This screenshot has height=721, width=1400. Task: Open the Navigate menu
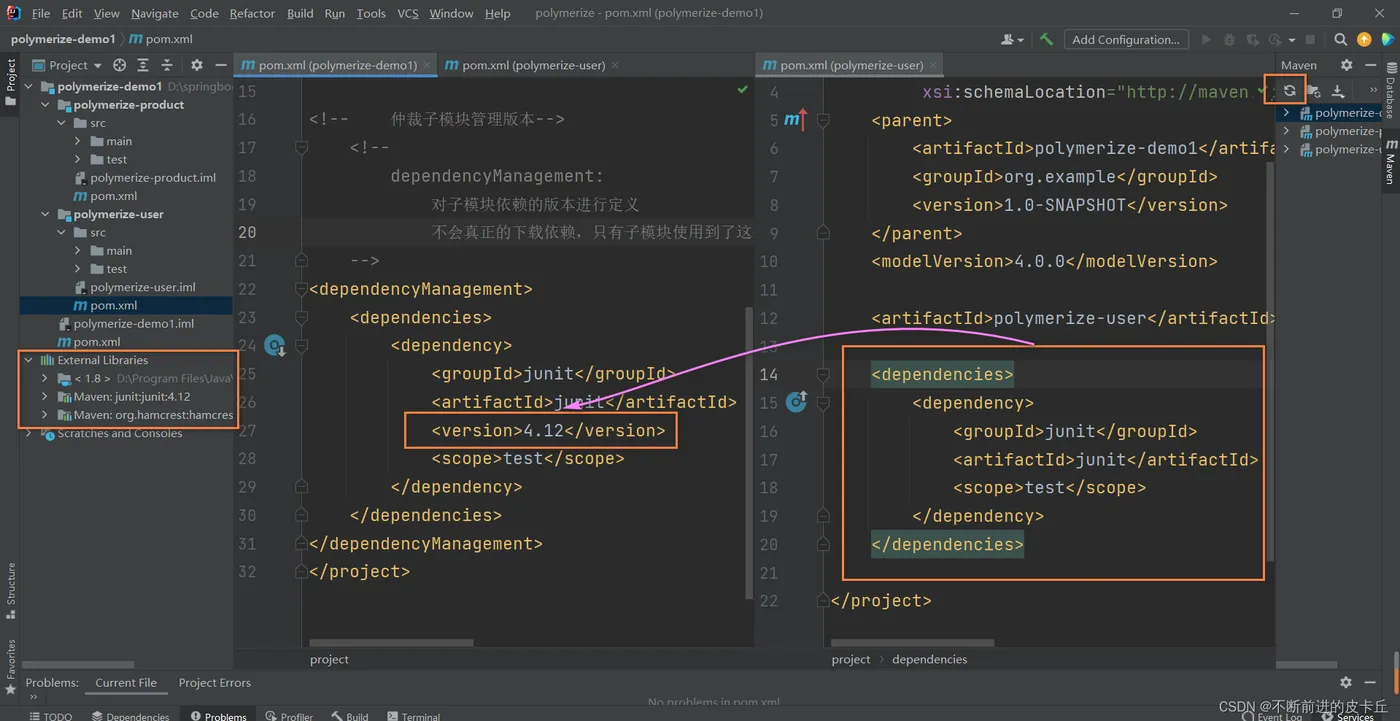[155, 13]
